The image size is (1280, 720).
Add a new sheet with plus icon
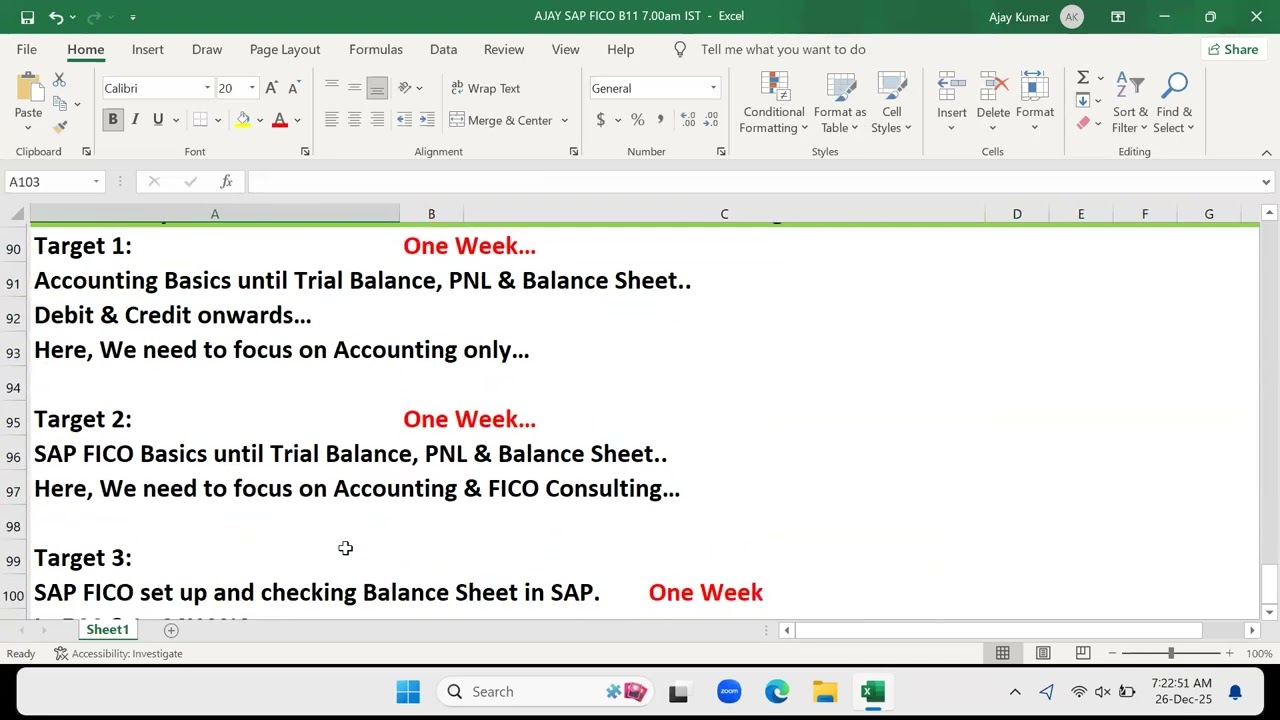pyautogui.click(x=171, y=630)
